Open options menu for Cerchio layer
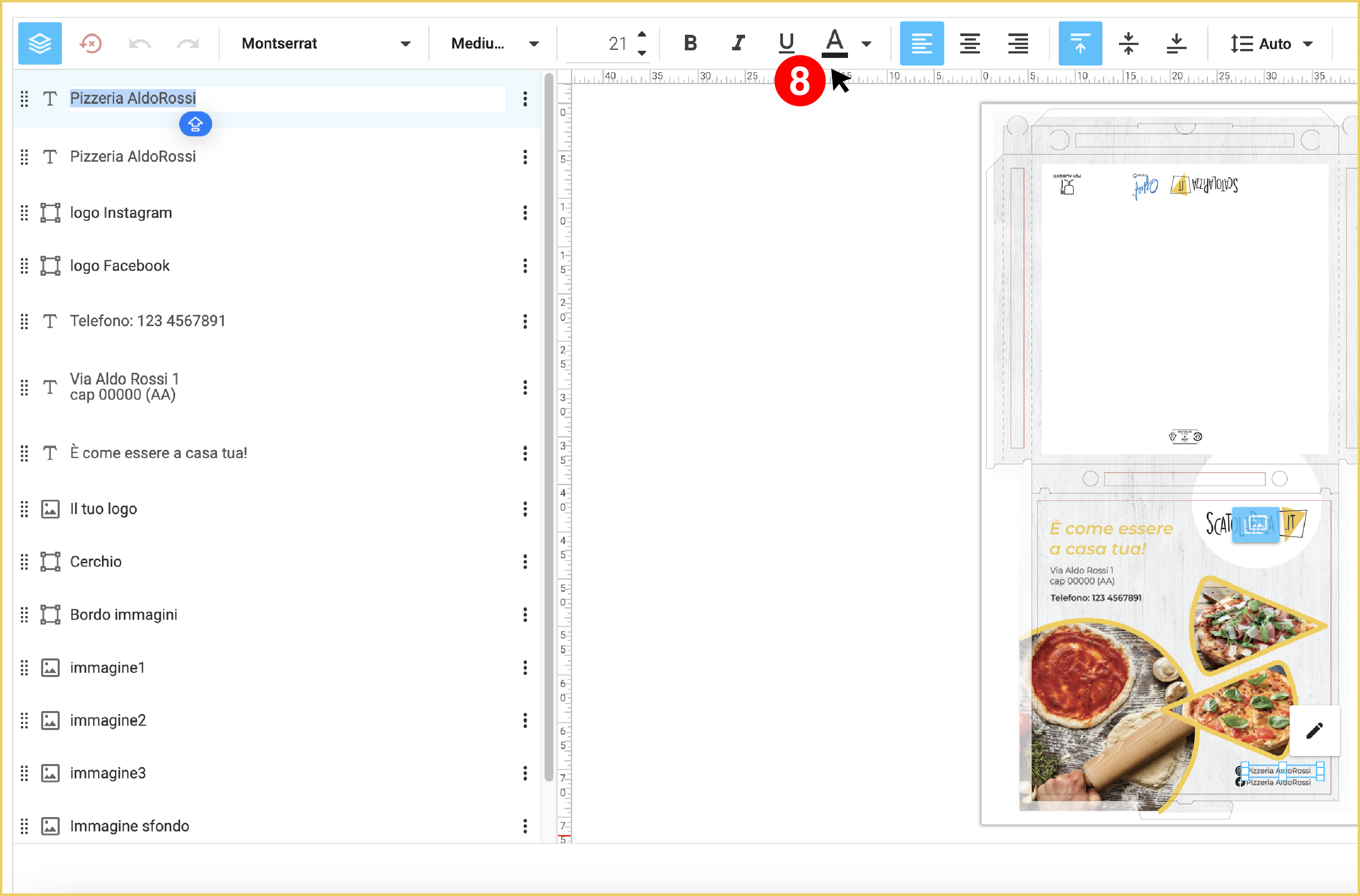1360x896 pixels. 524,562
